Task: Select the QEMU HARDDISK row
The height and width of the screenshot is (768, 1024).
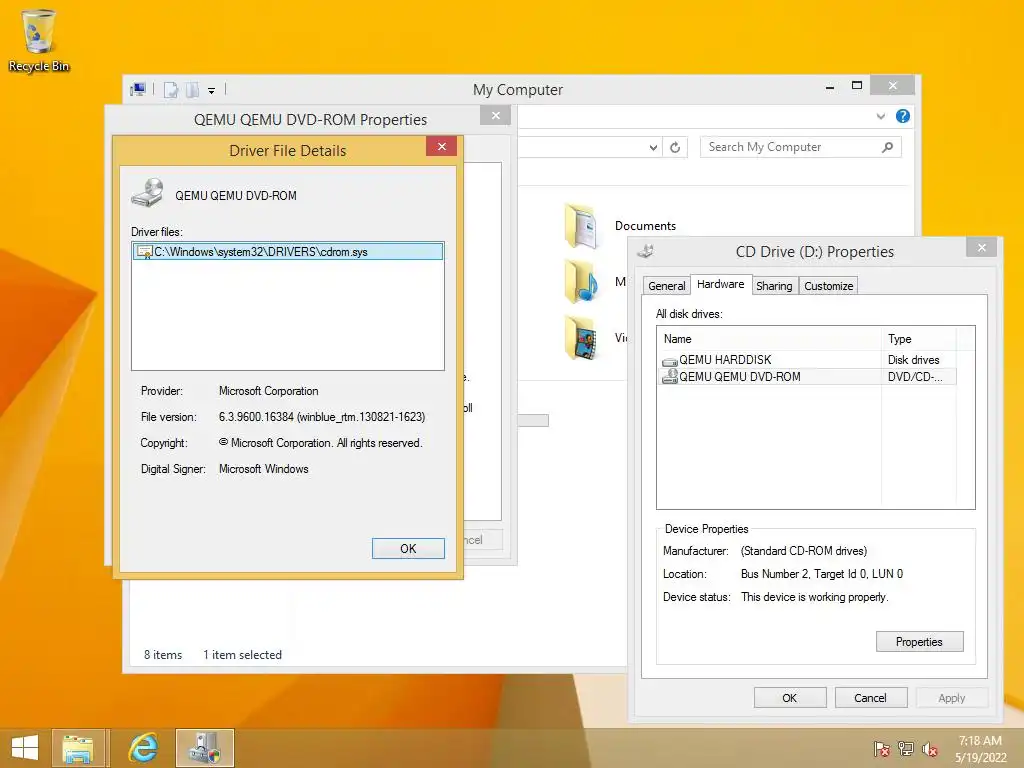Action: [807, 360]
